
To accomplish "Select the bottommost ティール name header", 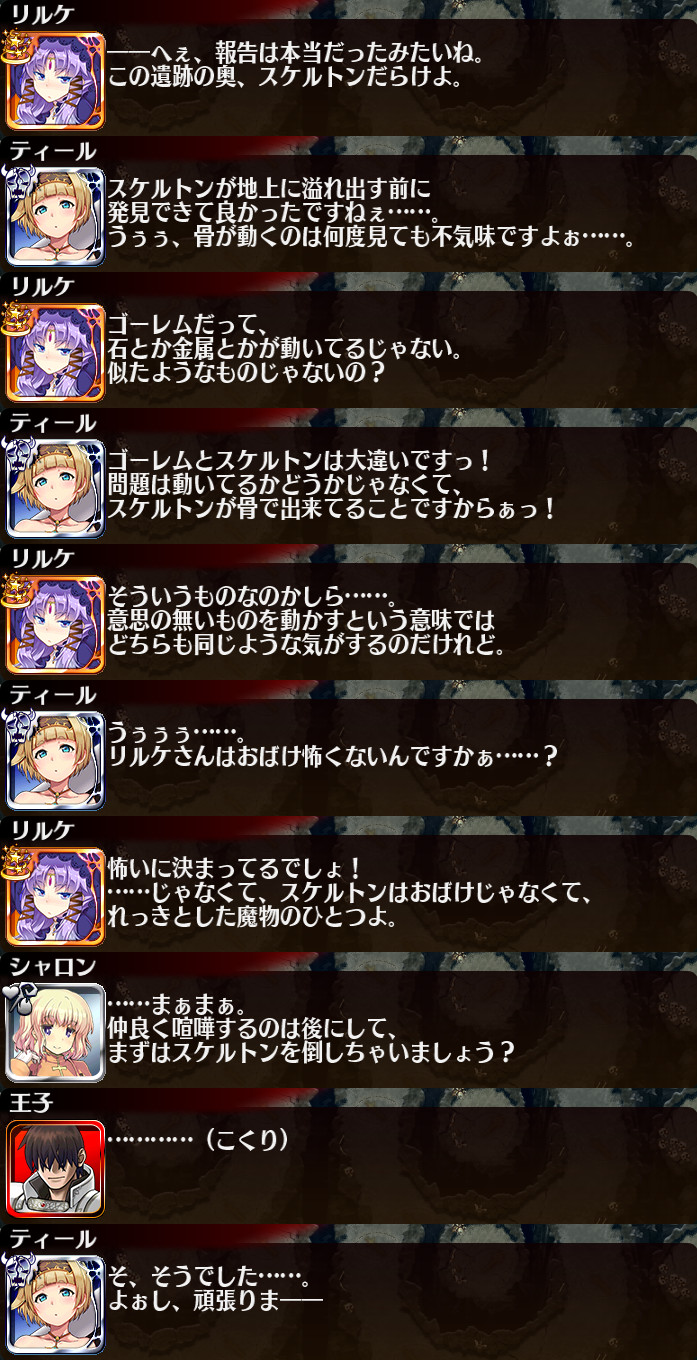I will pos(53,1238).
